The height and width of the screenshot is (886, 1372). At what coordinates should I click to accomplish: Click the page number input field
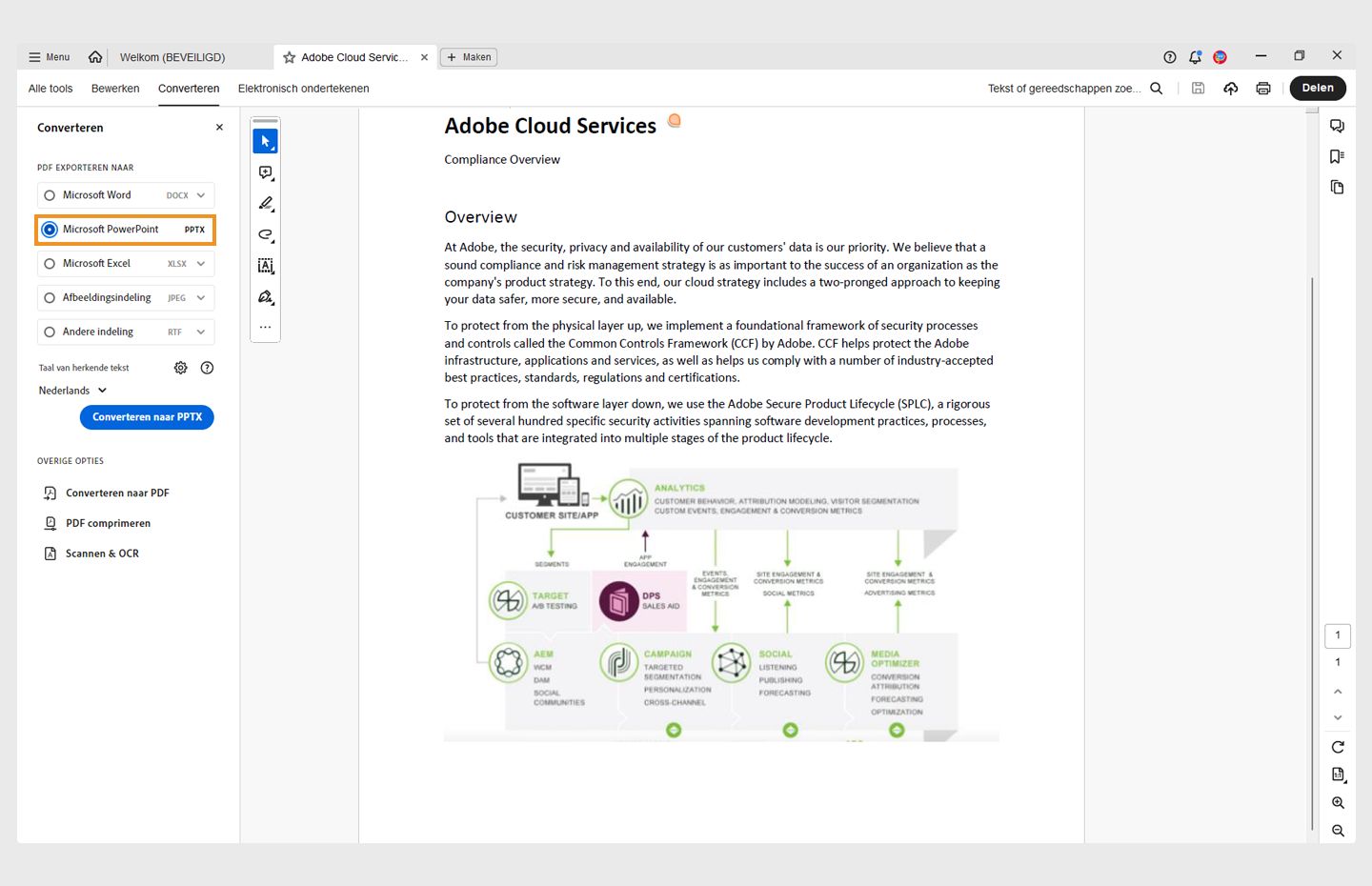pos(1337,635)
